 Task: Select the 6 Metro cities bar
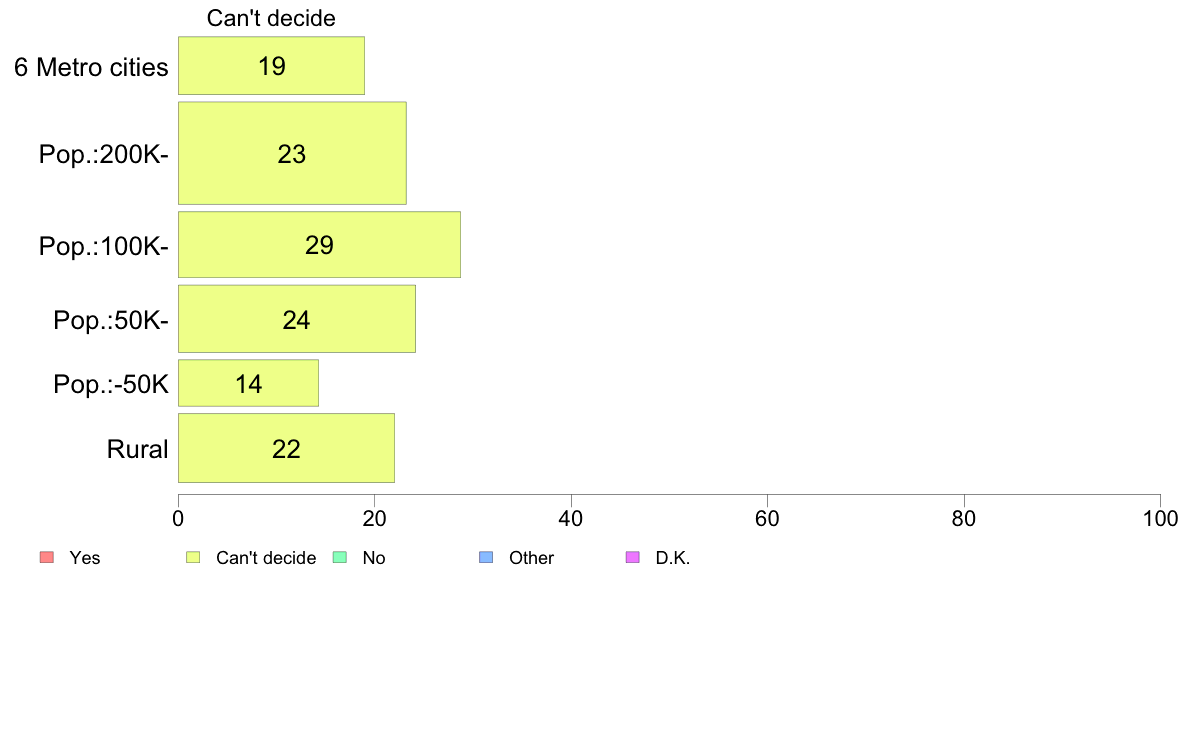pyautogui.click(x=271, y=66)
